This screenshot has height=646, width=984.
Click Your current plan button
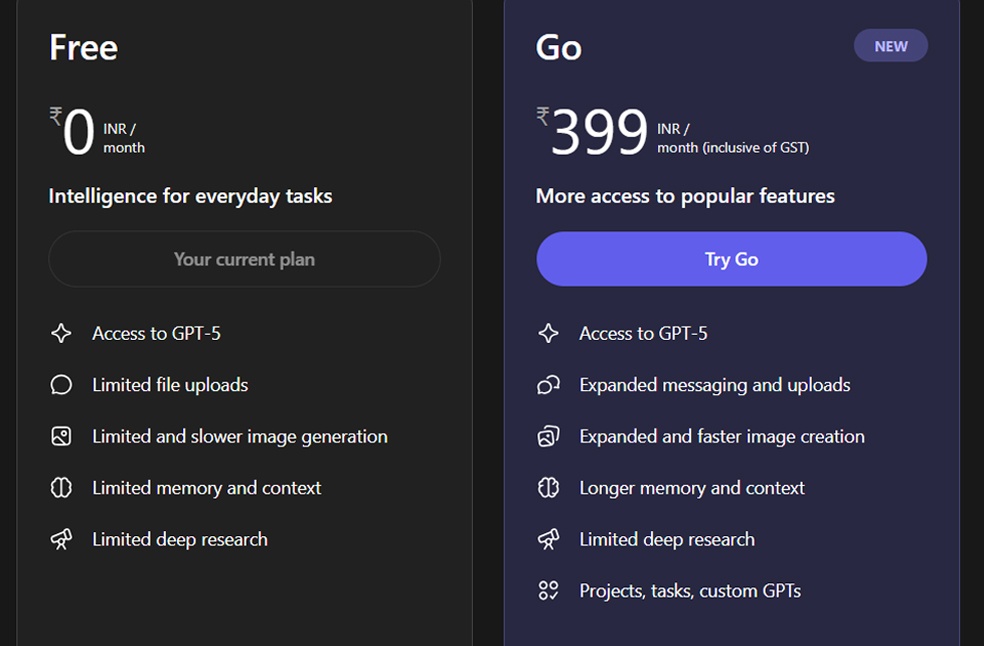(x=244, y=258)
